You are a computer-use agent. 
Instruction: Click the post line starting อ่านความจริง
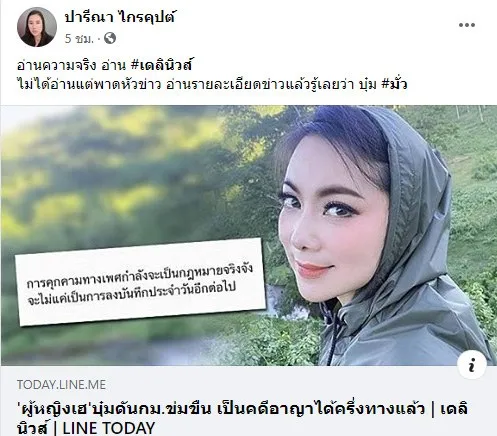[105, 65]
